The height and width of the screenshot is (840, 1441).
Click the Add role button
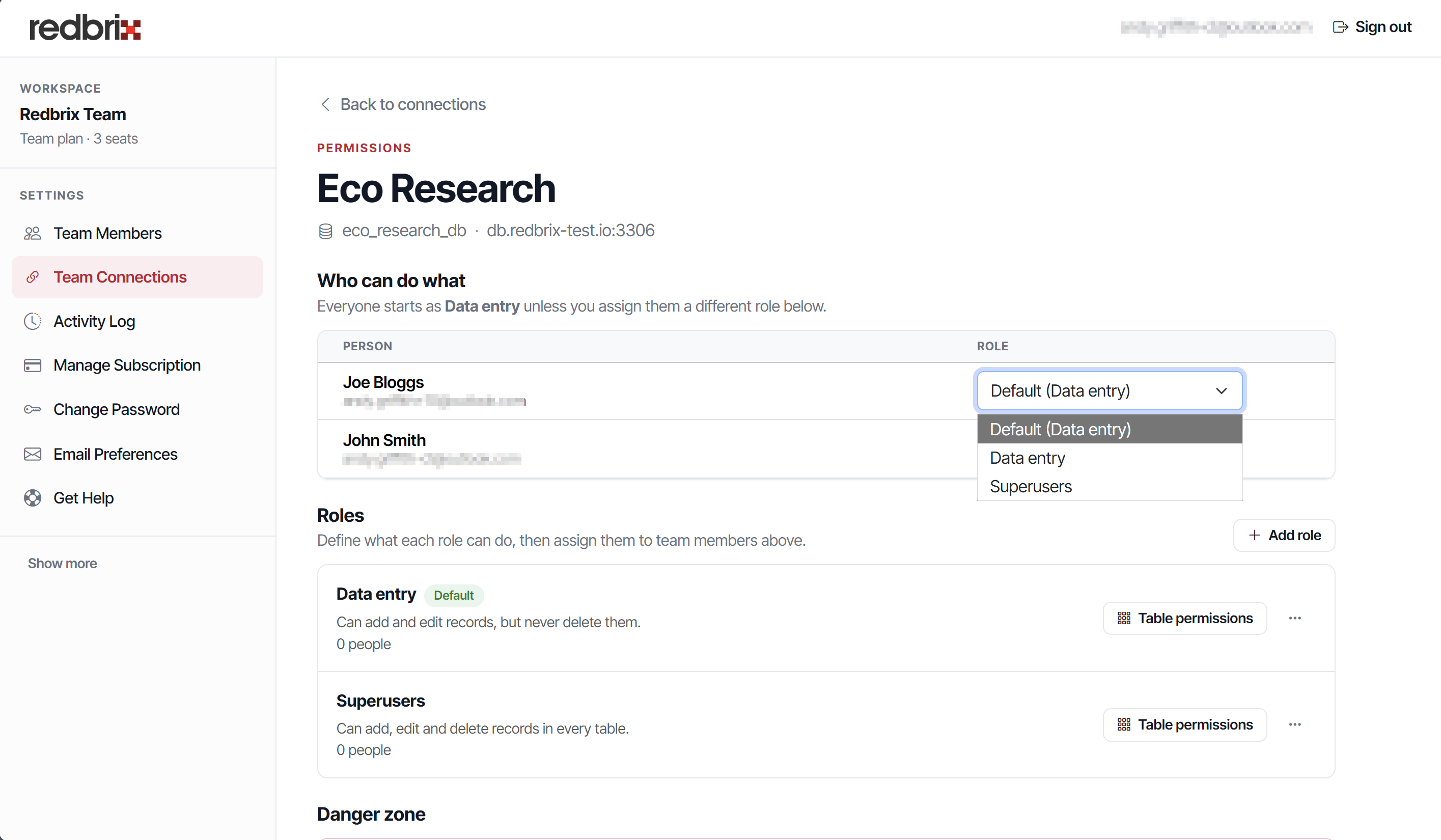click(x=1284, y=535)
